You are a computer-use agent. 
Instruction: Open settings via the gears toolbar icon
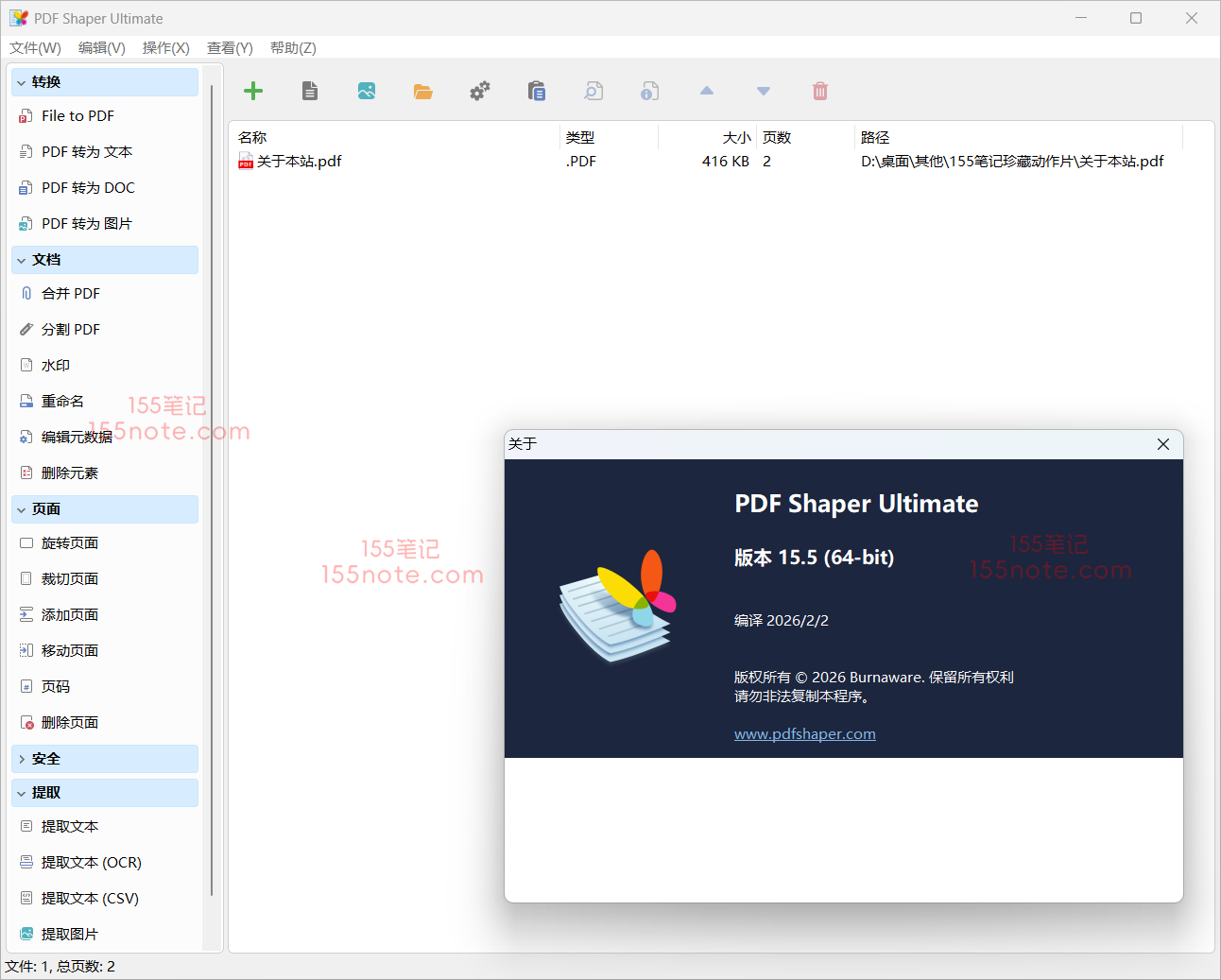[480, 91]
